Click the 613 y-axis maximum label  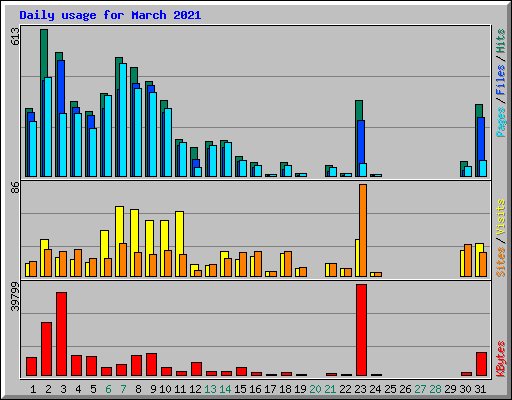[x=15, y=36]
